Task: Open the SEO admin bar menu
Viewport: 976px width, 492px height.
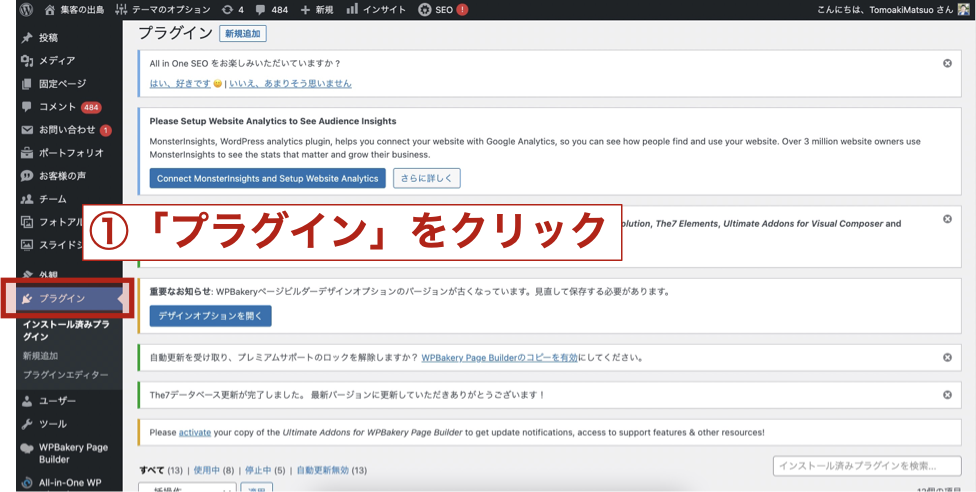Action: [443, 9]
